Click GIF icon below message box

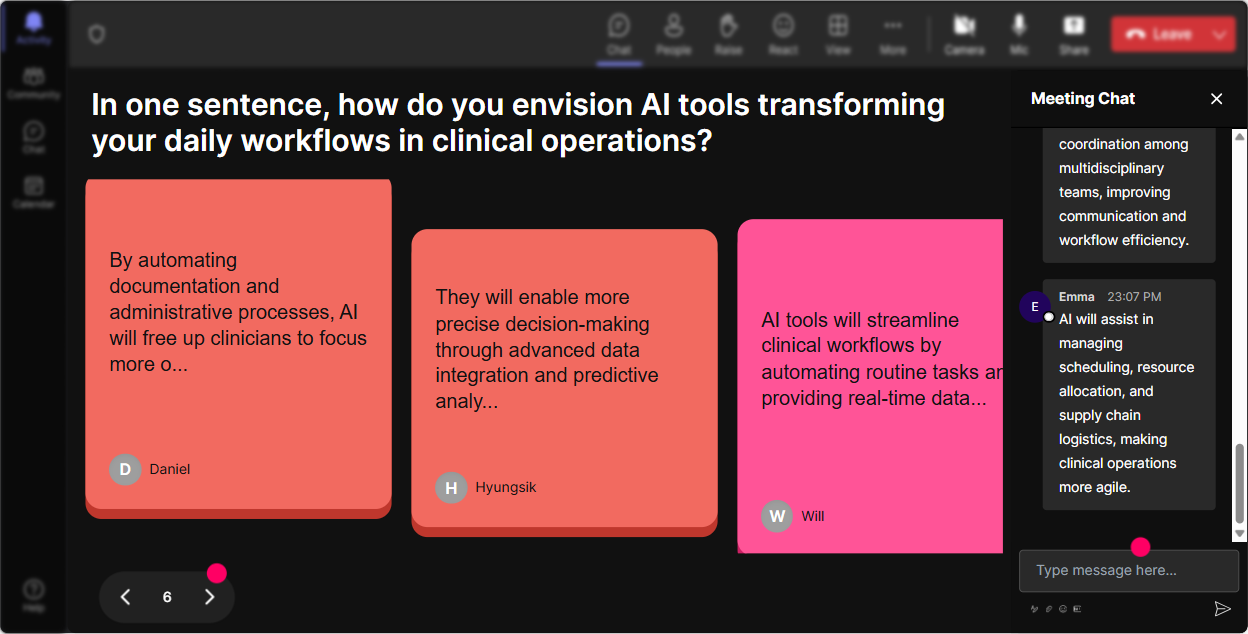tap(1077, 608)
